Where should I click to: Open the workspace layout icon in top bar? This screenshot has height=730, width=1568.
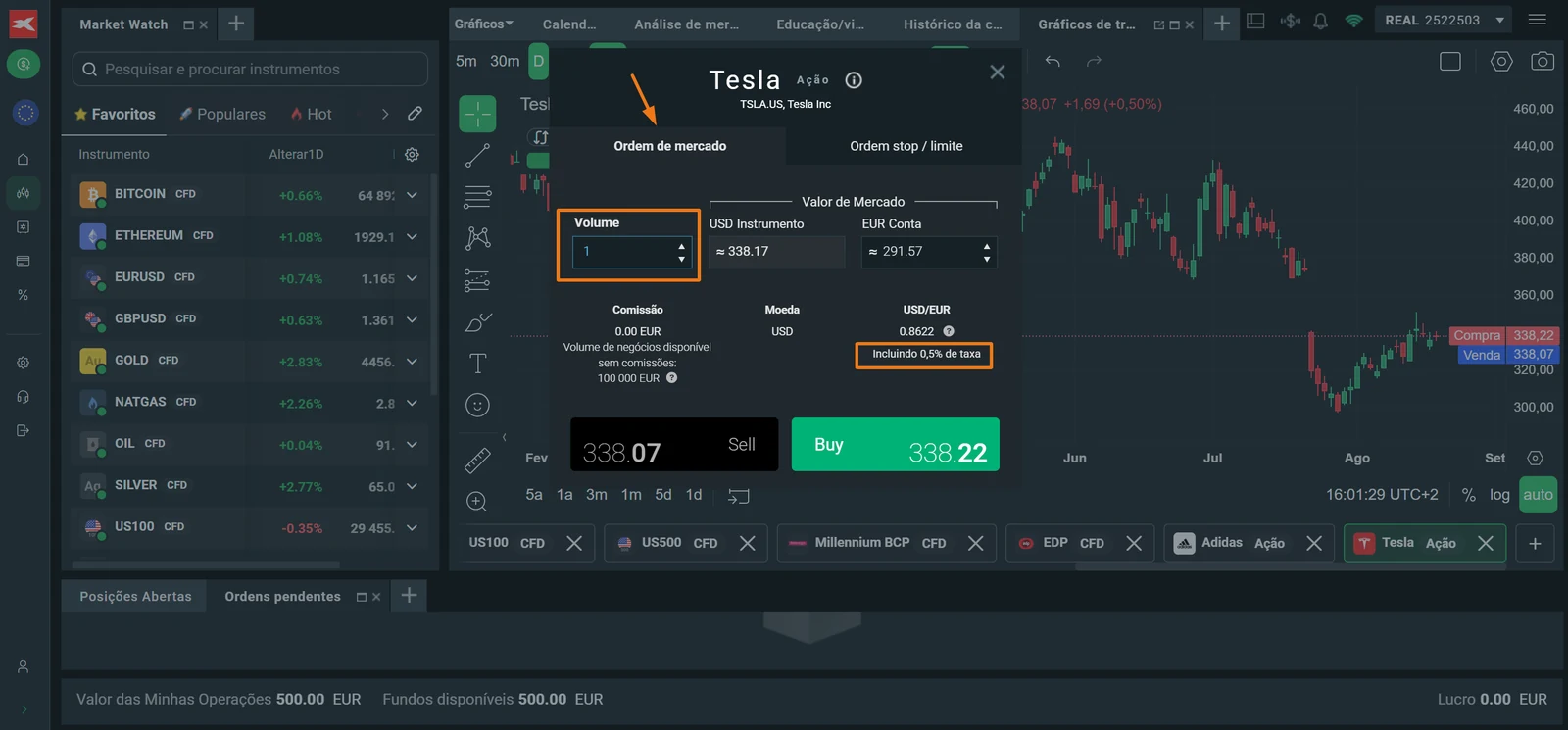1255,21
